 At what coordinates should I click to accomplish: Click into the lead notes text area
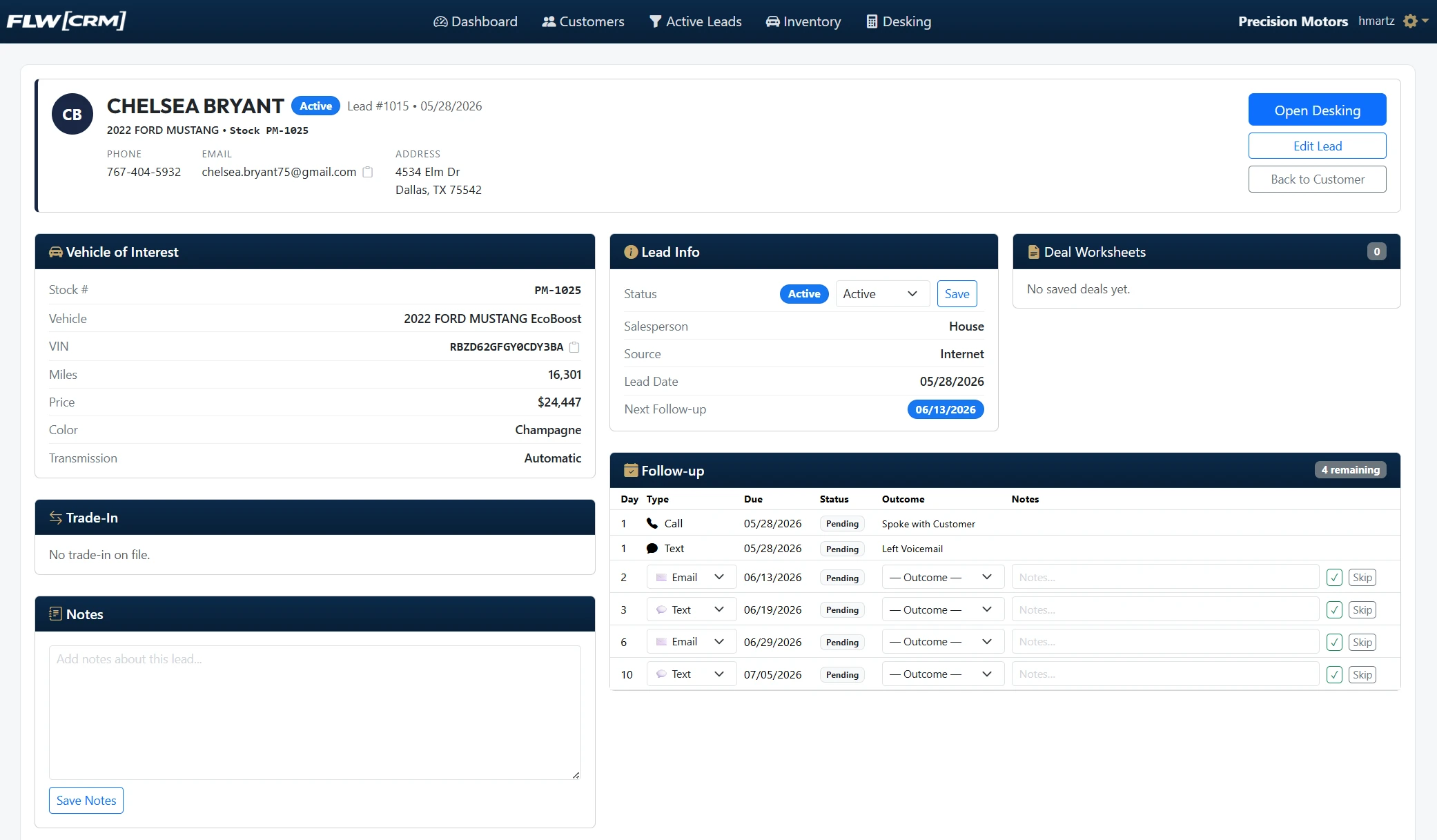[315, 712]
